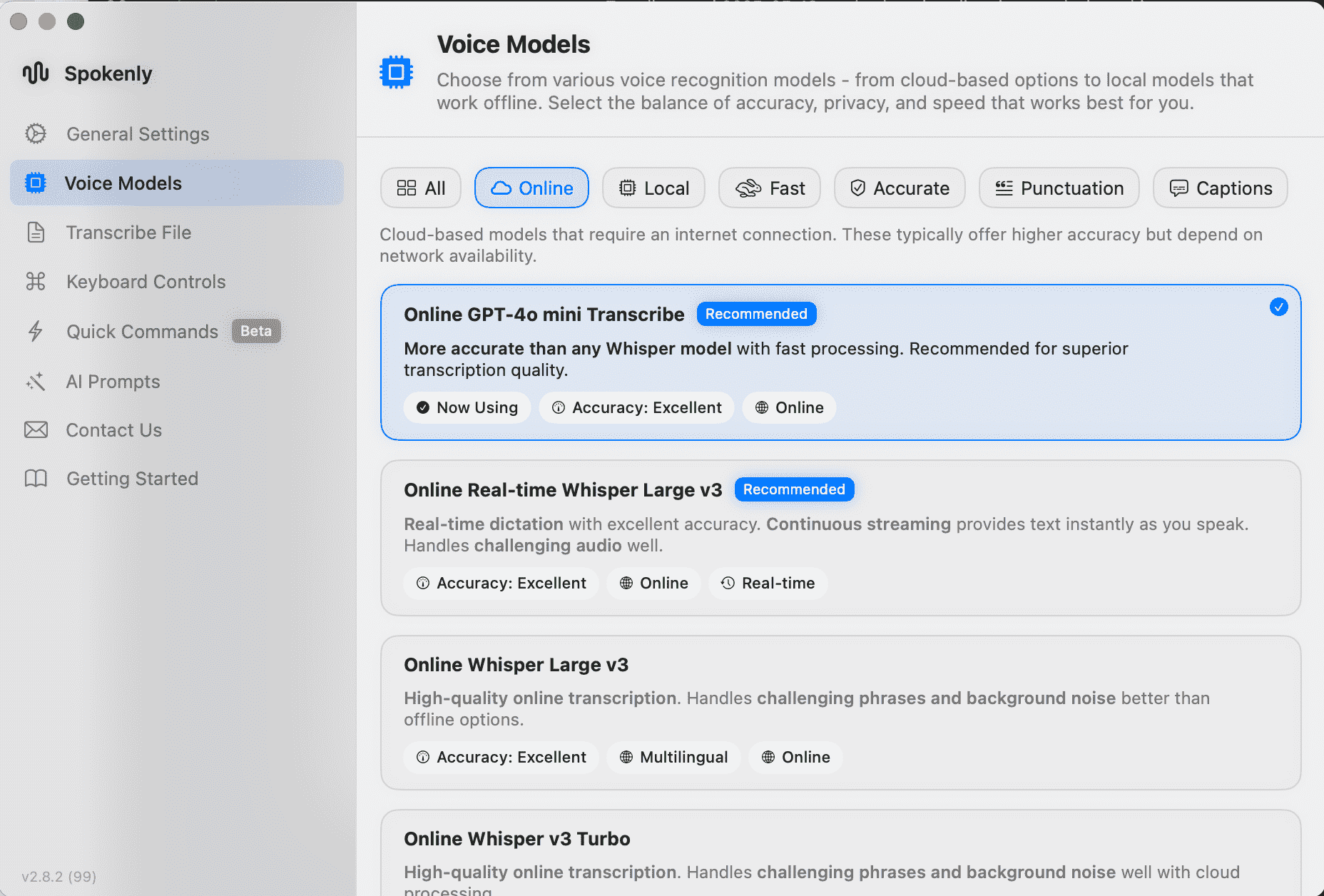Click the Keyboard Controls command-key icon
The width and height of the screenshot is (1324, 896).
point(36,282)
